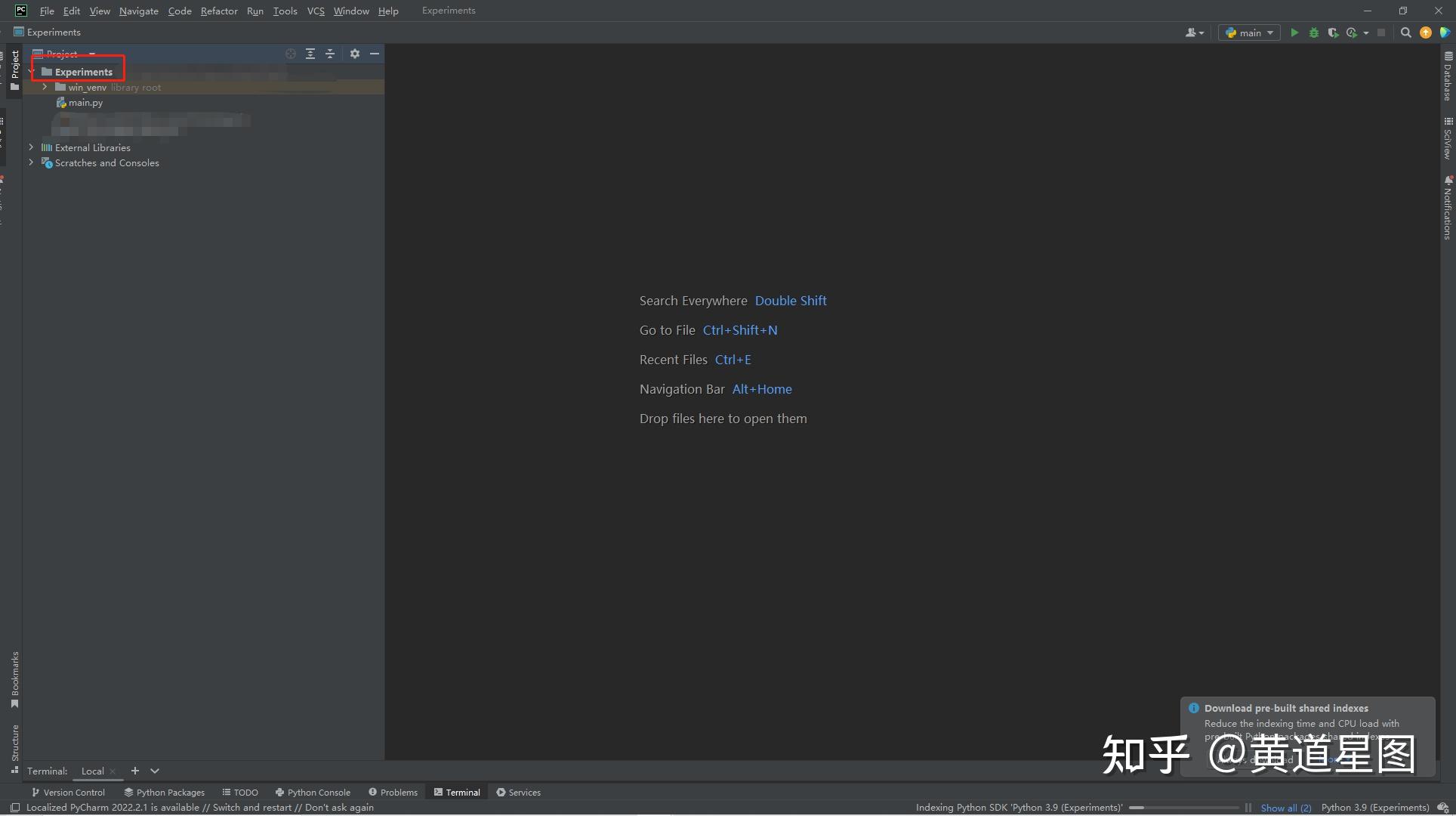Click the indexing progress bar in the status bar

1184,808
